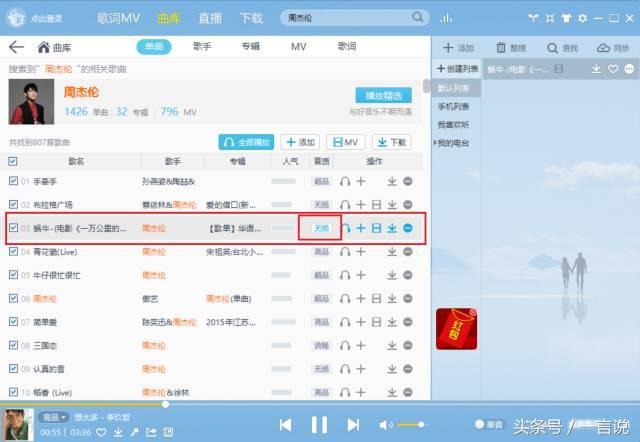Uncheck the checkbox for song 06 周杰伦
This screenshot has width=640, height=442.
click(x=13, y=298)
